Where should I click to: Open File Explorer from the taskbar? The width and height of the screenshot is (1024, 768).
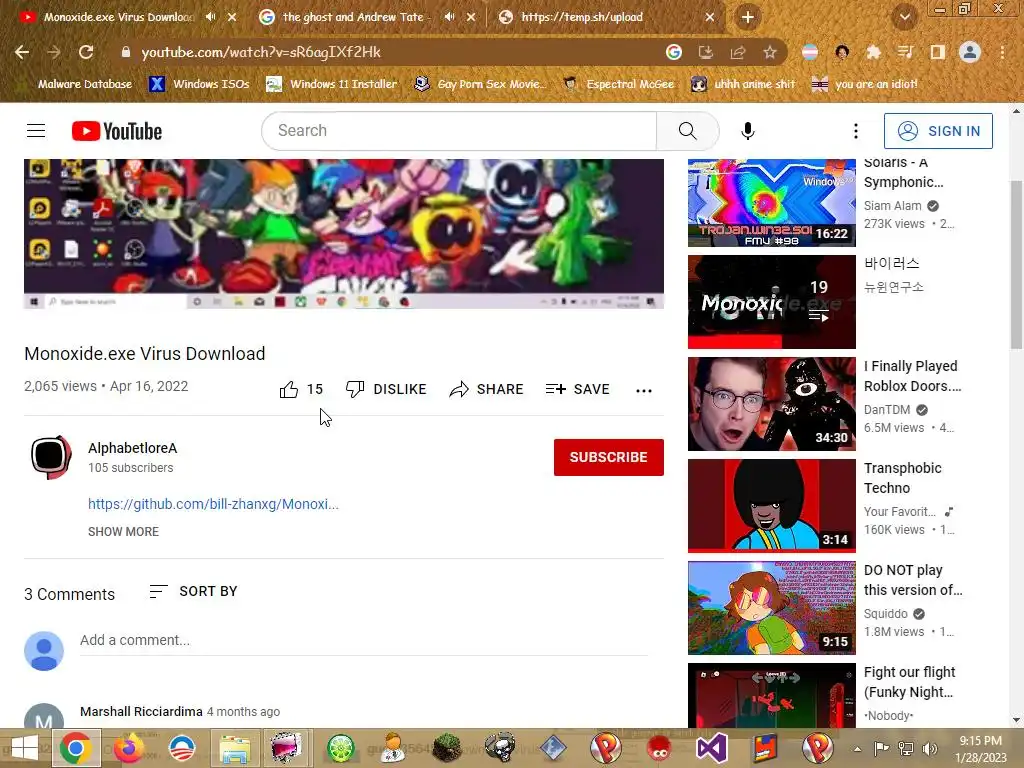(x=234, y=748)
